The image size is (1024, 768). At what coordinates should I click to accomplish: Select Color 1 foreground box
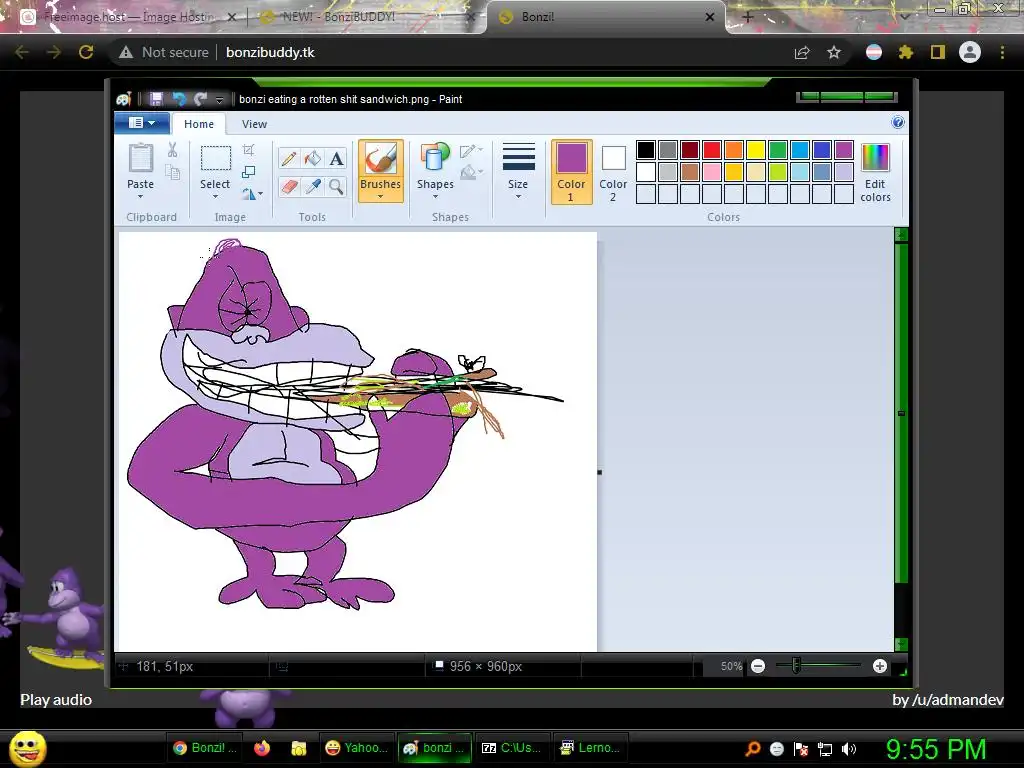(571, 172)
